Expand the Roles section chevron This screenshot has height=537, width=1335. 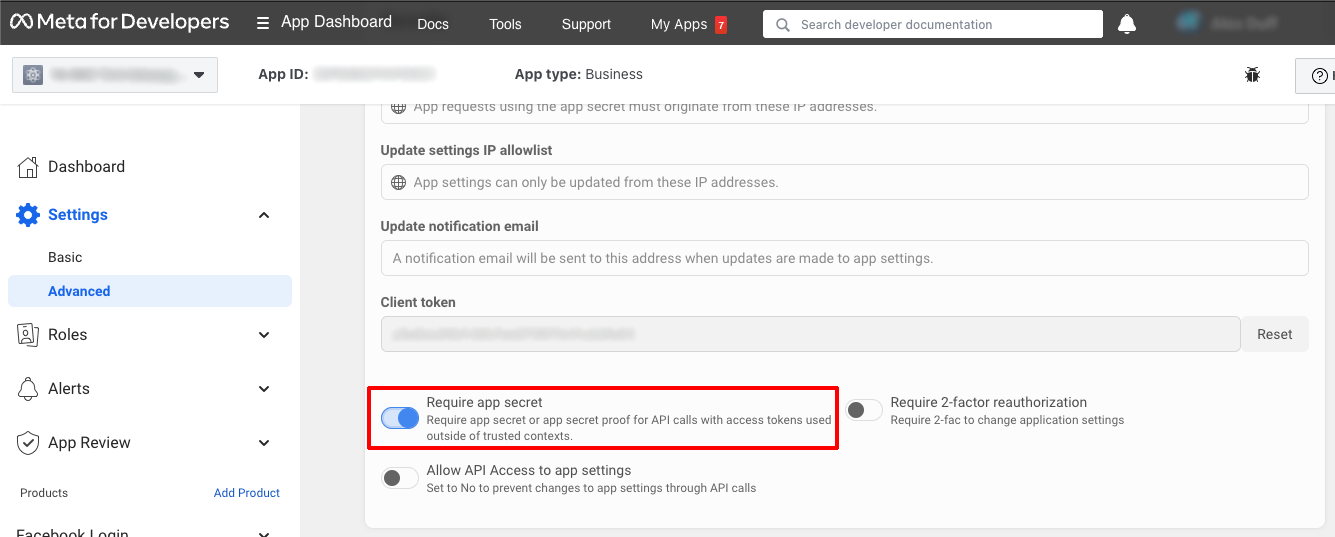[264, 335]
